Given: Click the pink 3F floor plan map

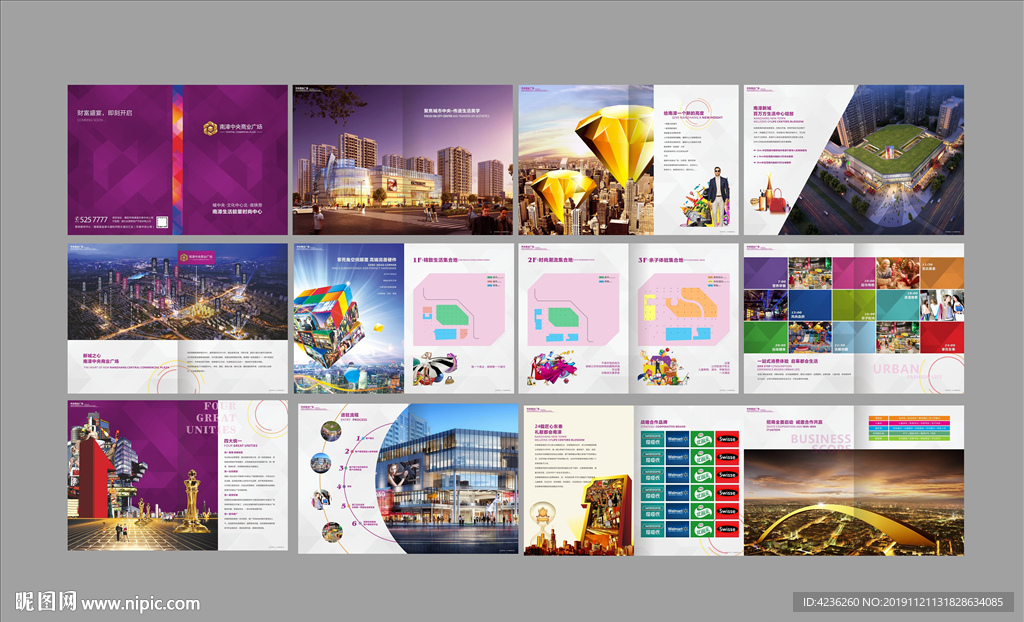Looking at the screenshot, I should (684, 310).
